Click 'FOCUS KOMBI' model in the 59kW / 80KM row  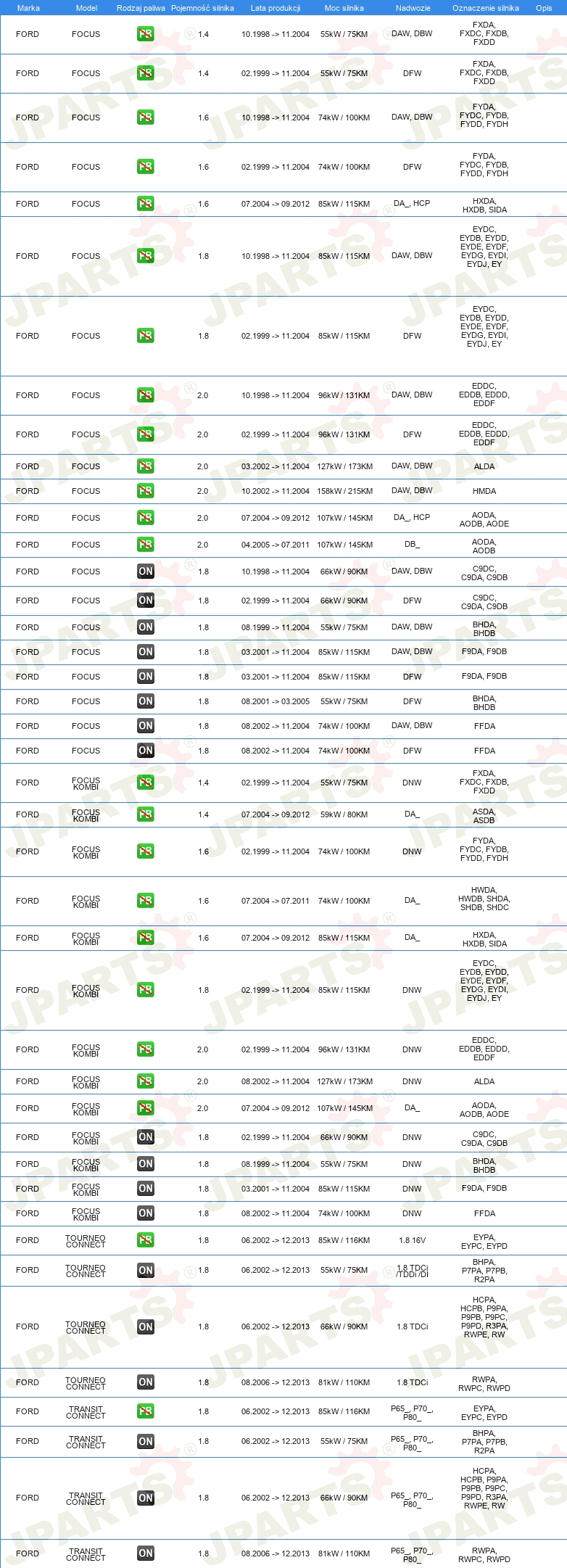click(86, 815)
